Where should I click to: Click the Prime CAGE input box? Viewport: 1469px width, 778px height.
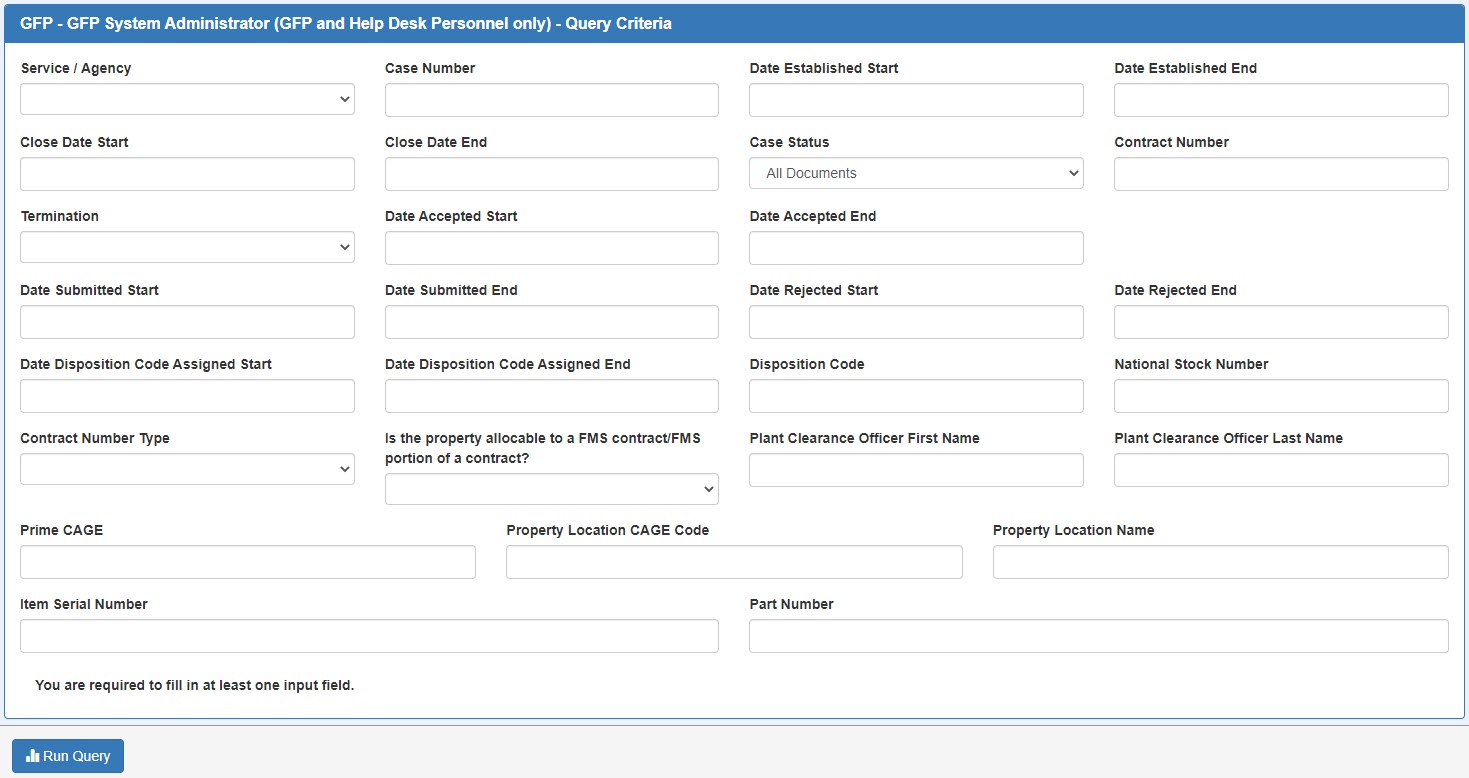(x=247, y=561)
